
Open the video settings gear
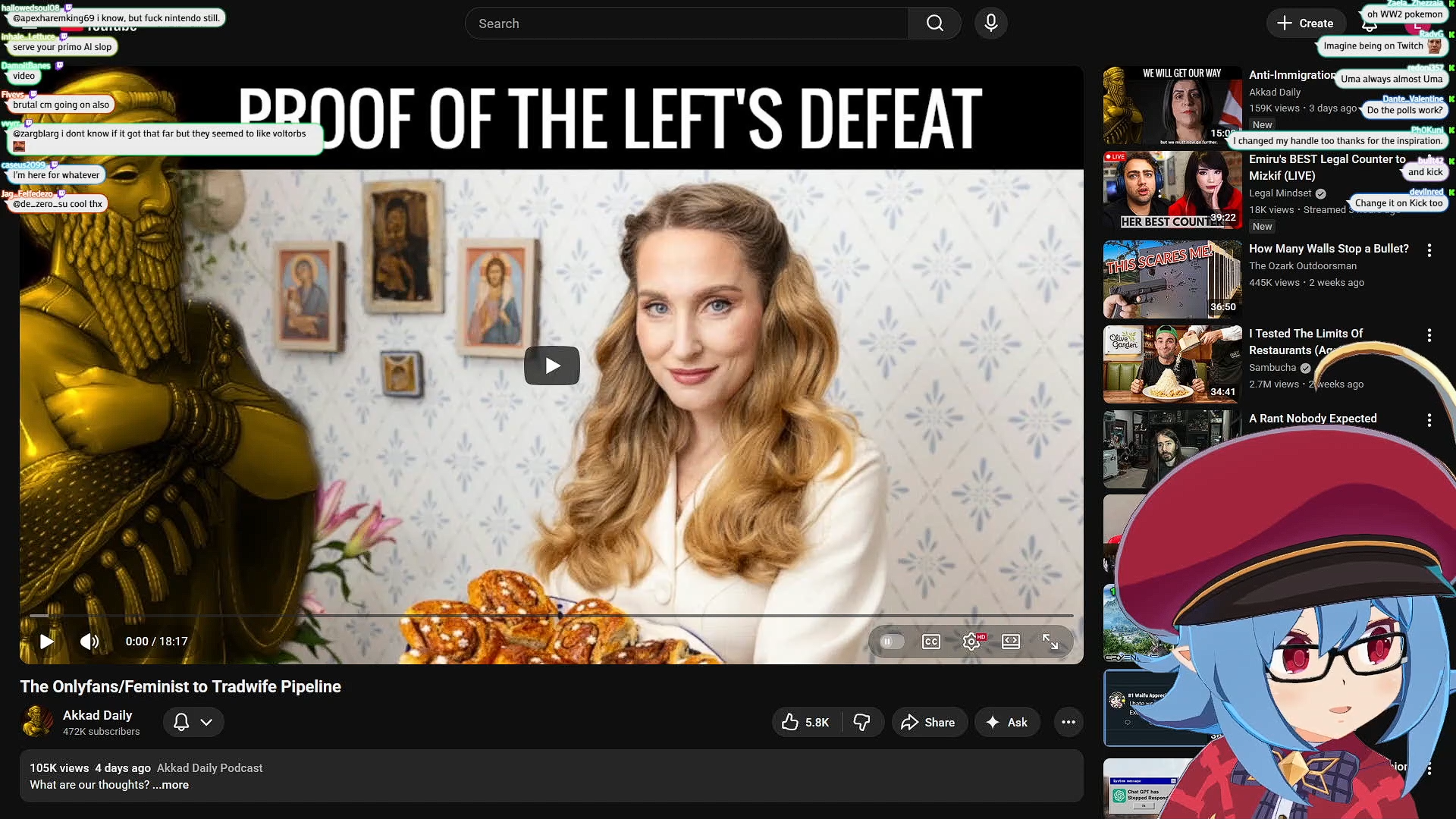(971, 642)
